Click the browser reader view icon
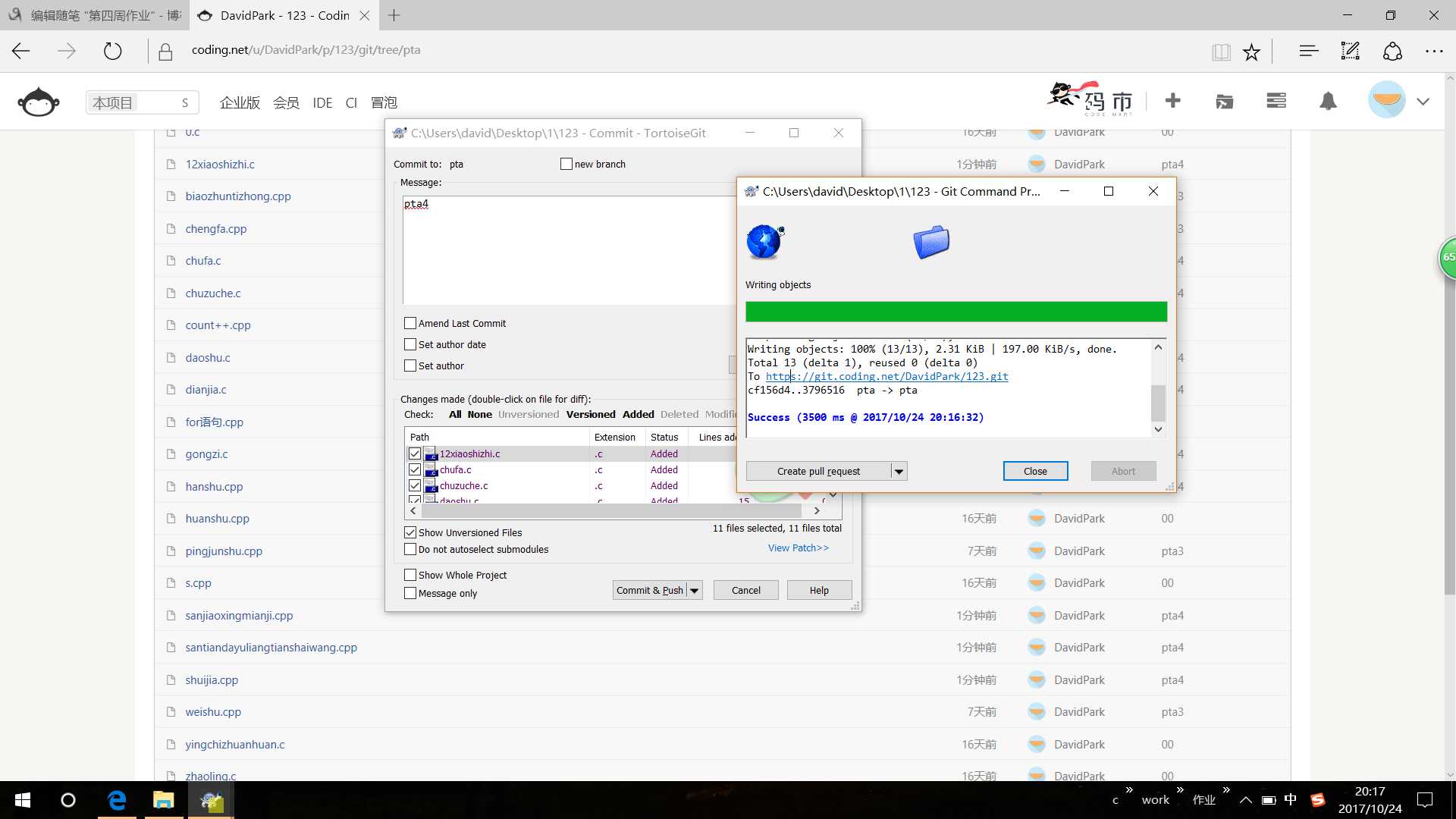 click(1221, 51)
